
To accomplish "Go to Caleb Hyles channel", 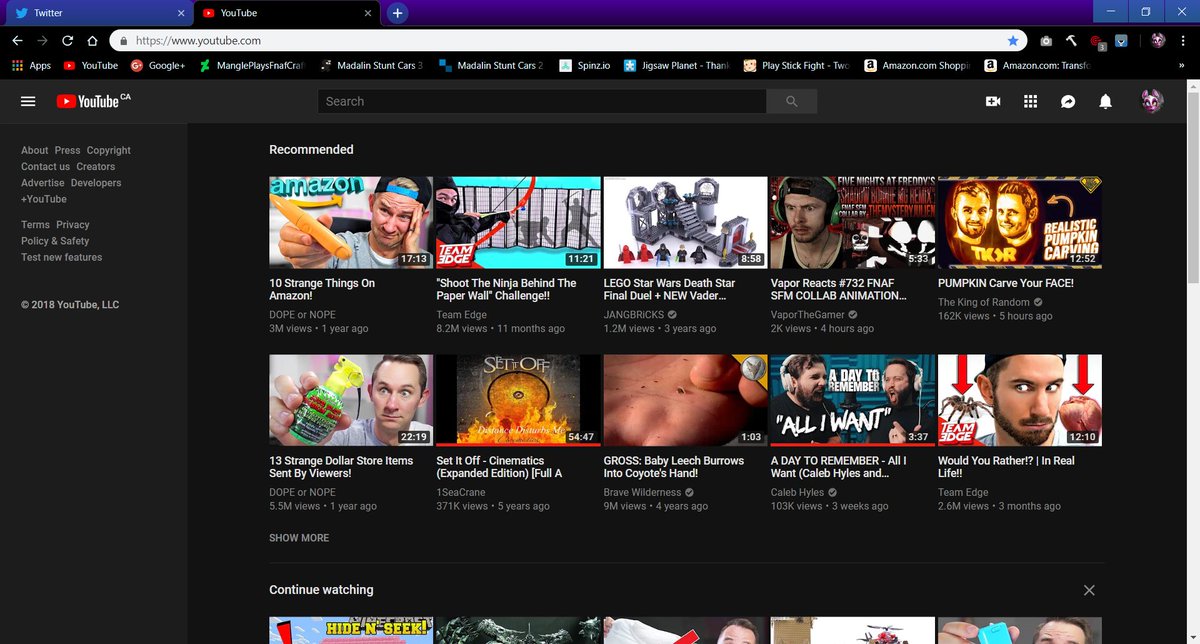I will [x=797, y=493].
